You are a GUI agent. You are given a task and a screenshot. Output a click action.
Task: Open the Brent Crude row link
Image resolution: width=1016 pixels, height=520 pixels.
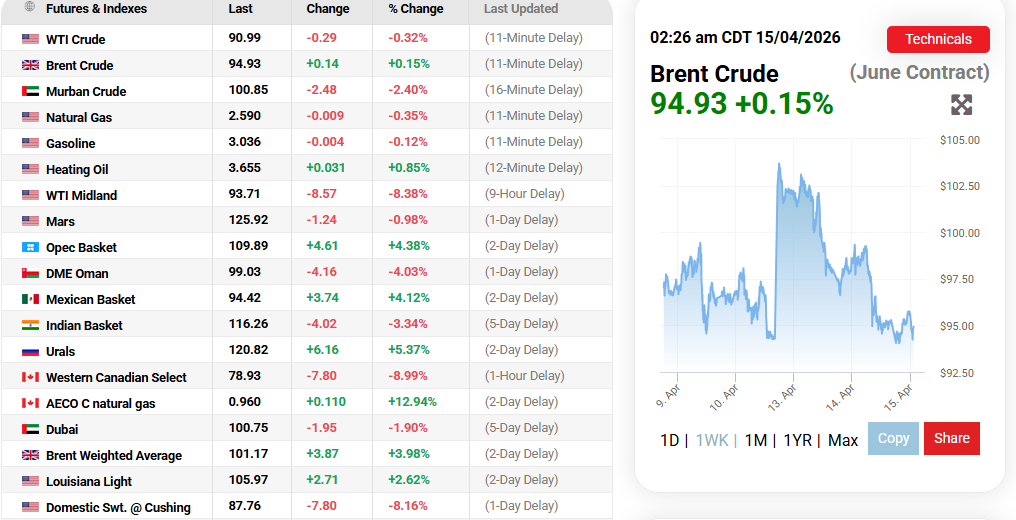[x=80, y=65]
